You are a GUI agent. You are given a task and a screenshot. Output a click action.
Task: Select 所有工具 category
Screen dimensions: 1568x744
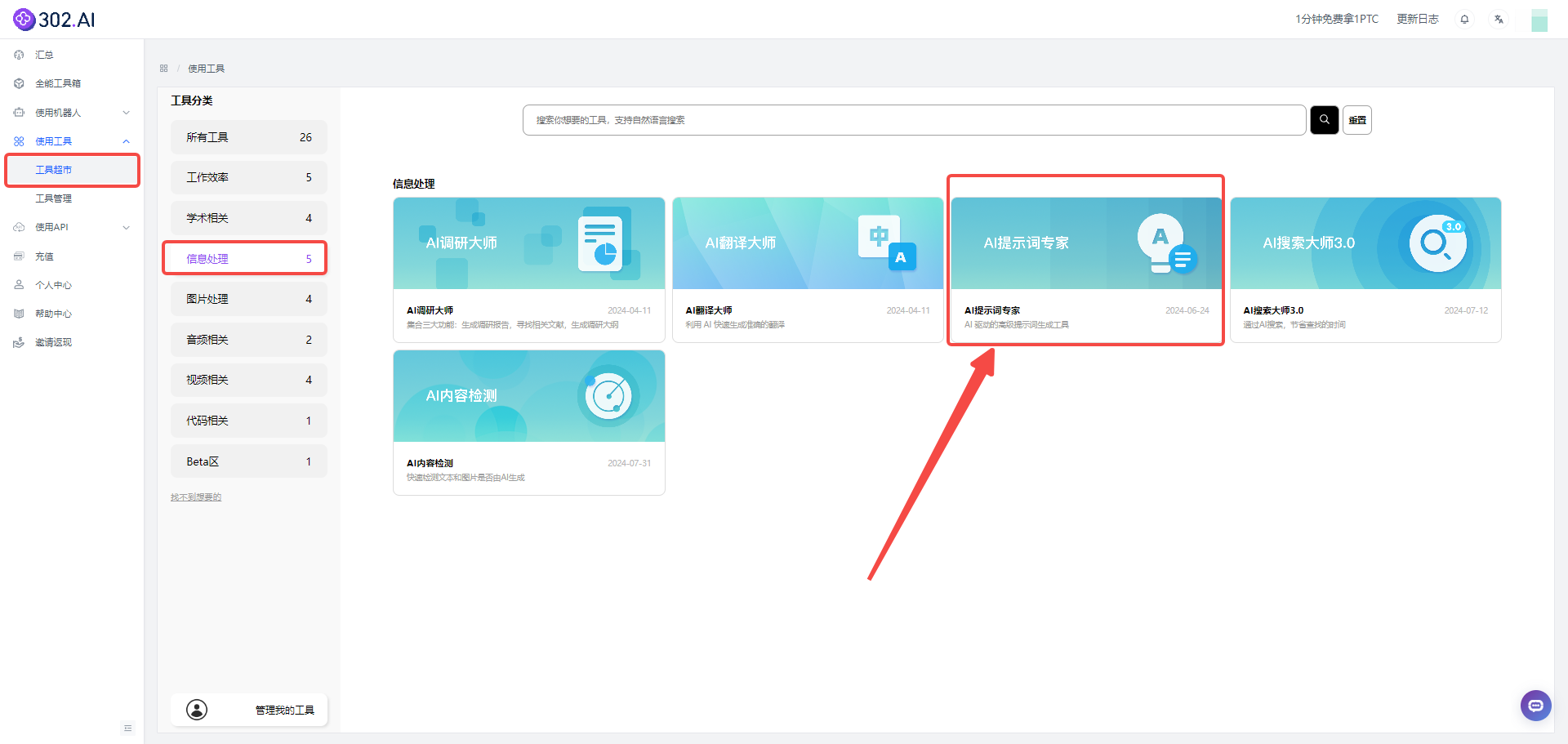[x=249, y=137]
